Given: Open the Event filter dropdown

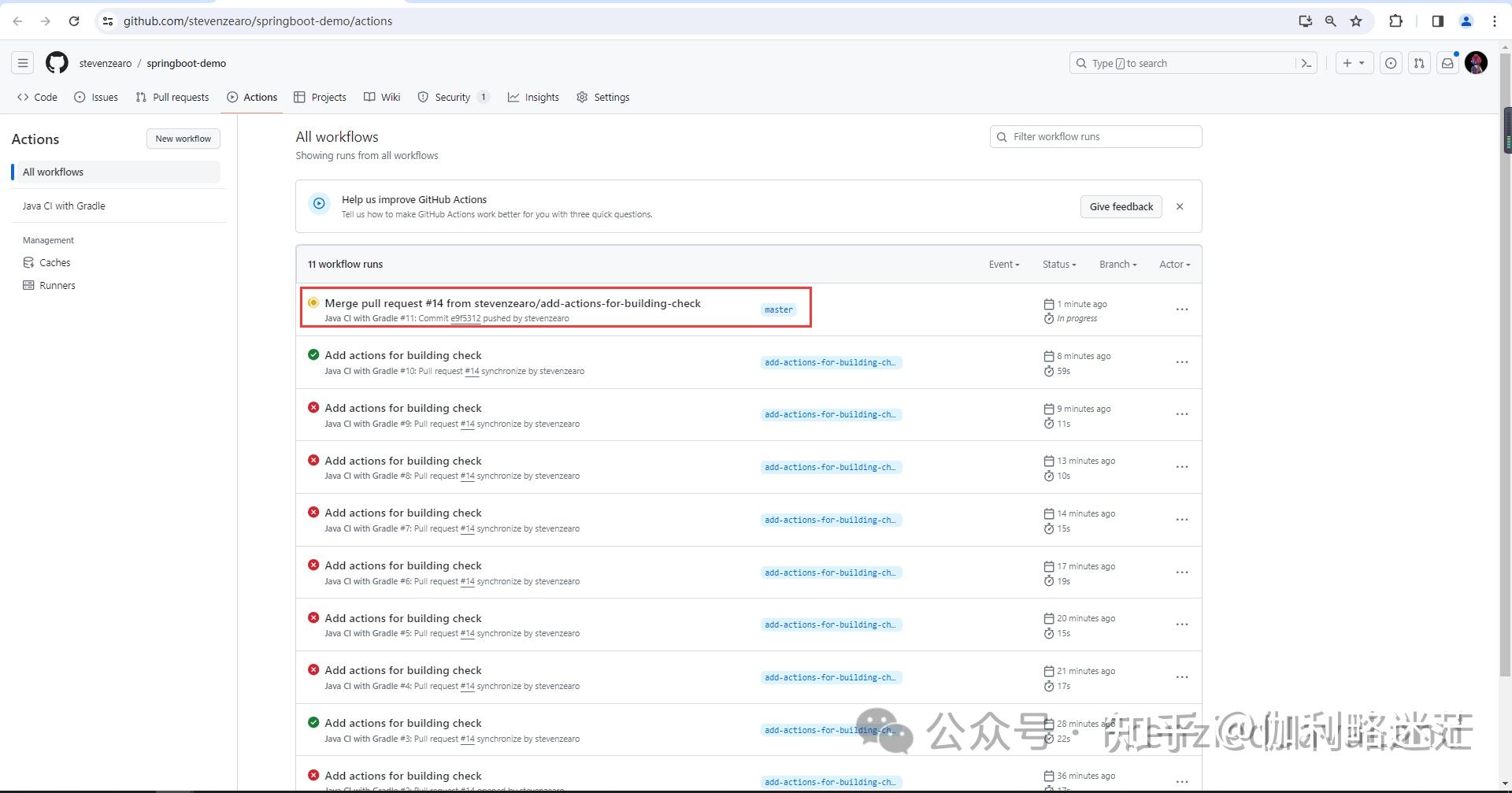Looking at the screenshot, I should pos(1003,264).
